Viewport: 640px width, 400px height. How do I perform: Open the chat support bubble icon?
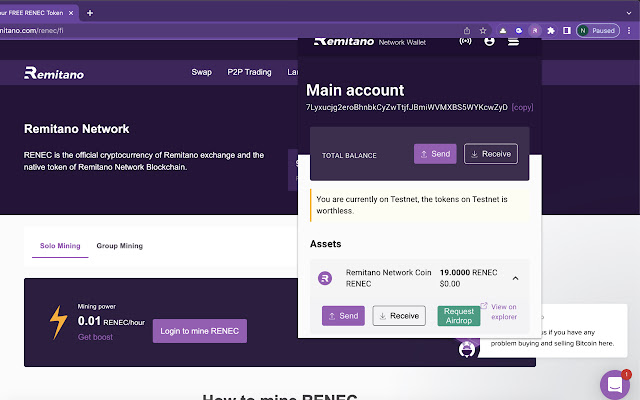pos(616,384)
